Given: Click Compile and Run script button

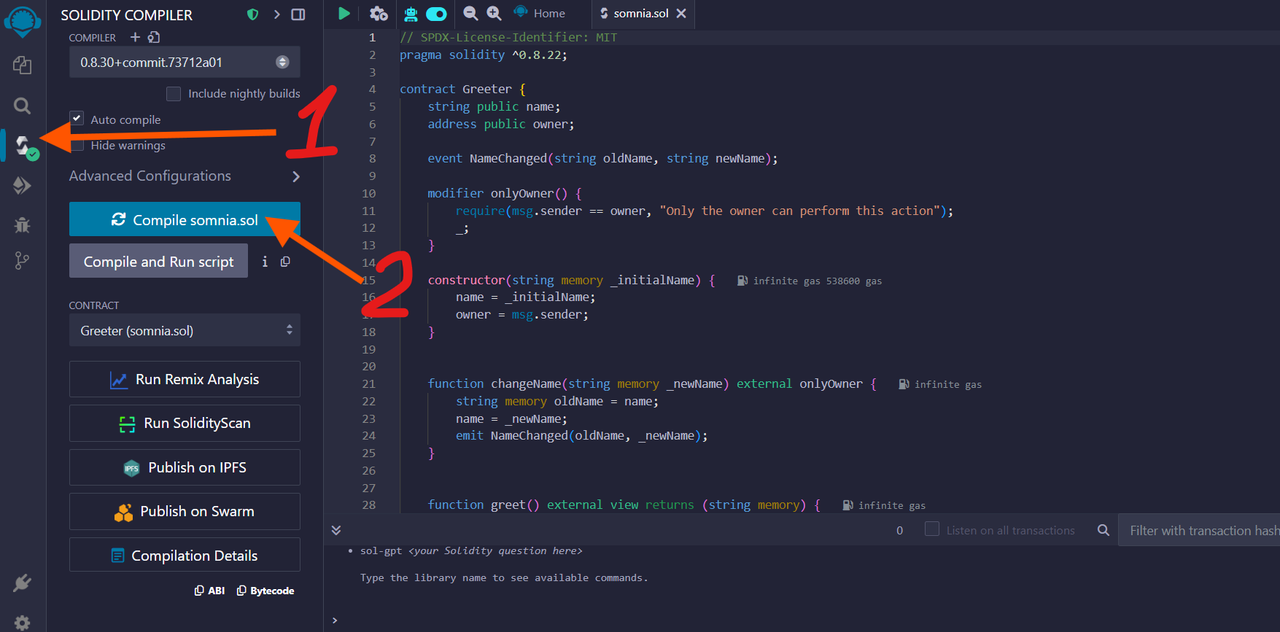Looking at the screenshot, I should pos(159,262).
